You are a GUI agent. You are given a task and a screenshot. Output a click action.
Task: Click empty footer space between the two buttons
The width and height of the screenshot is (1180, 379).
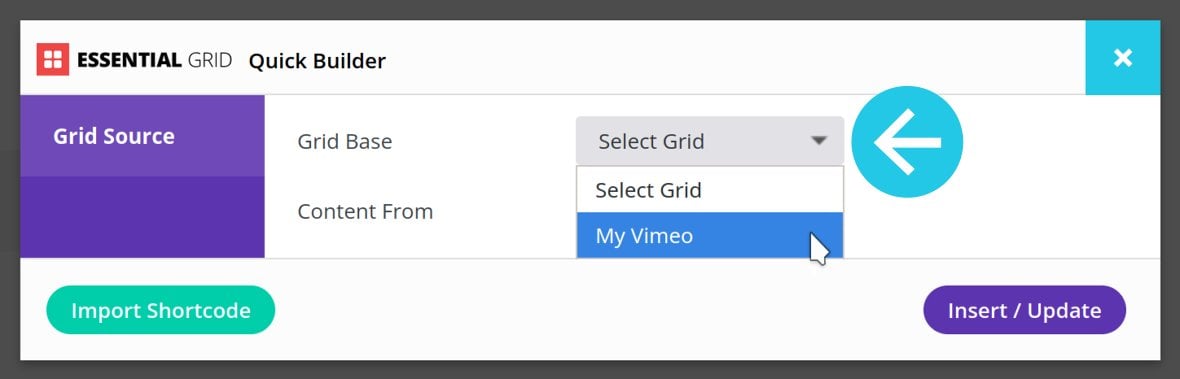(x=599, y=310)
